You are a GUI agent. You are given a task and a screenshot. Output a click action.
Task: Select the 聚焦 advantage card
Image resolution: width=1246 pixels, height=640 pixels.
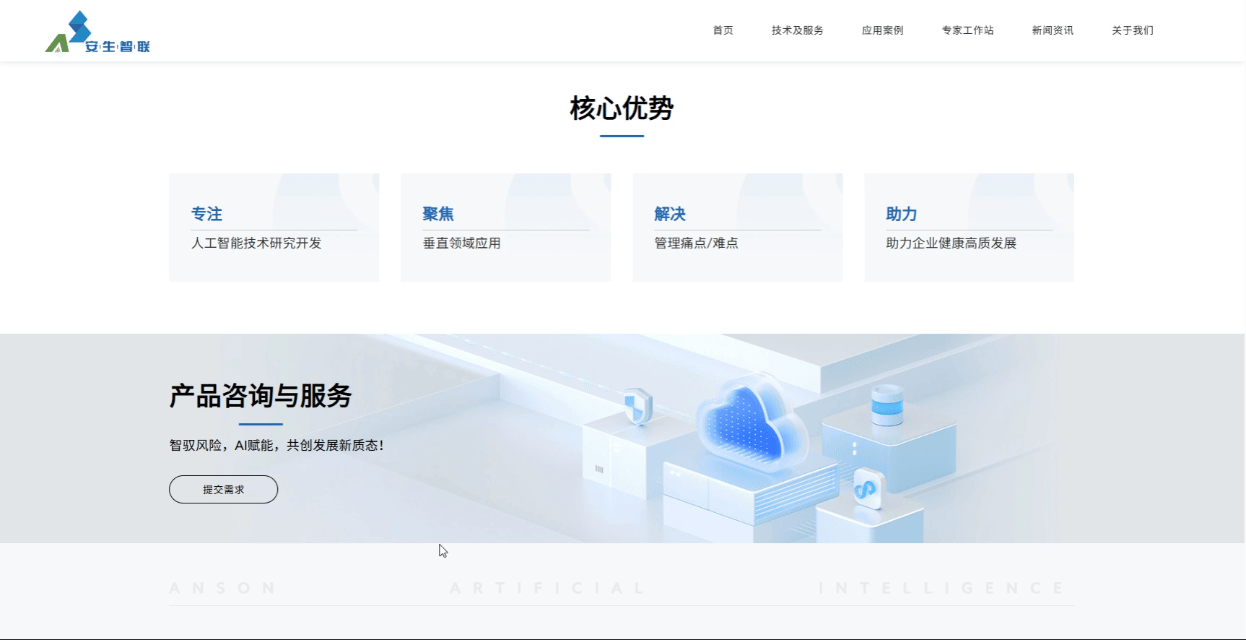click(x=505, y=227)
